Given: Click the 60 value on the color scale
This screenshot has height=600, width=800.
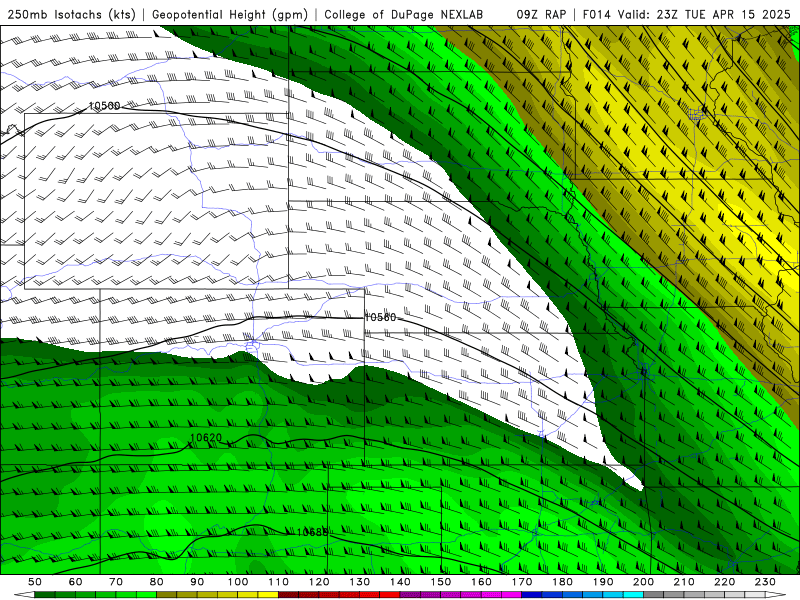Looking at the screenshot, I should point(75,582).
